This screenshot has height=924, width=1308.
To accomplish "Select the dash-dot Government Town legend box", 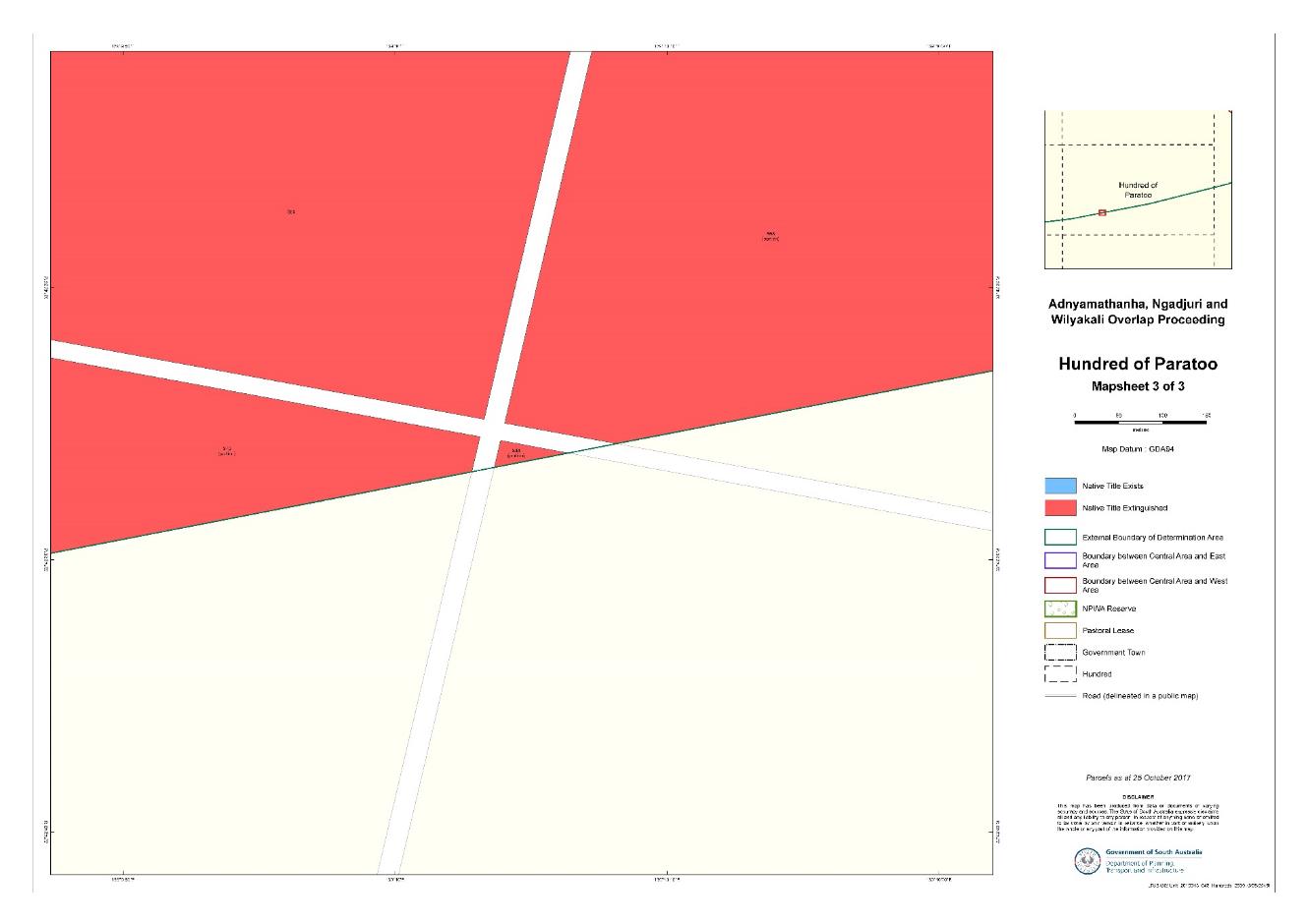I will [1060, 653].
